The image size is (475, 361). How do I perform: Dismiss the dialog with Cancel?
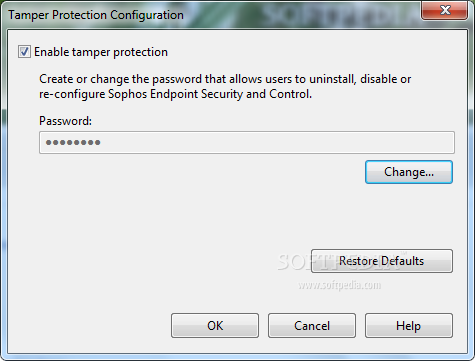[x=312, y=325]
